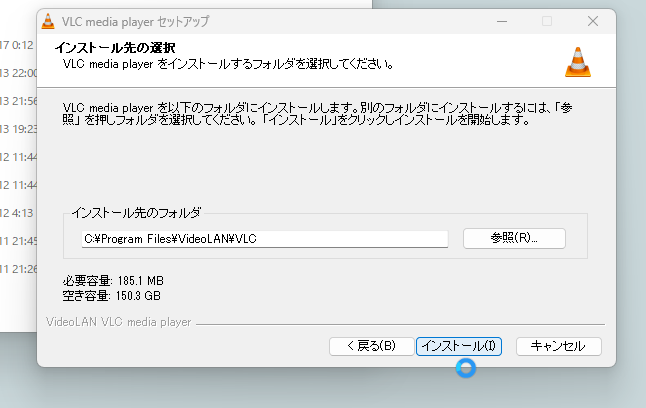Click the 空き容量: 150.3 GB text

(112, 296)
